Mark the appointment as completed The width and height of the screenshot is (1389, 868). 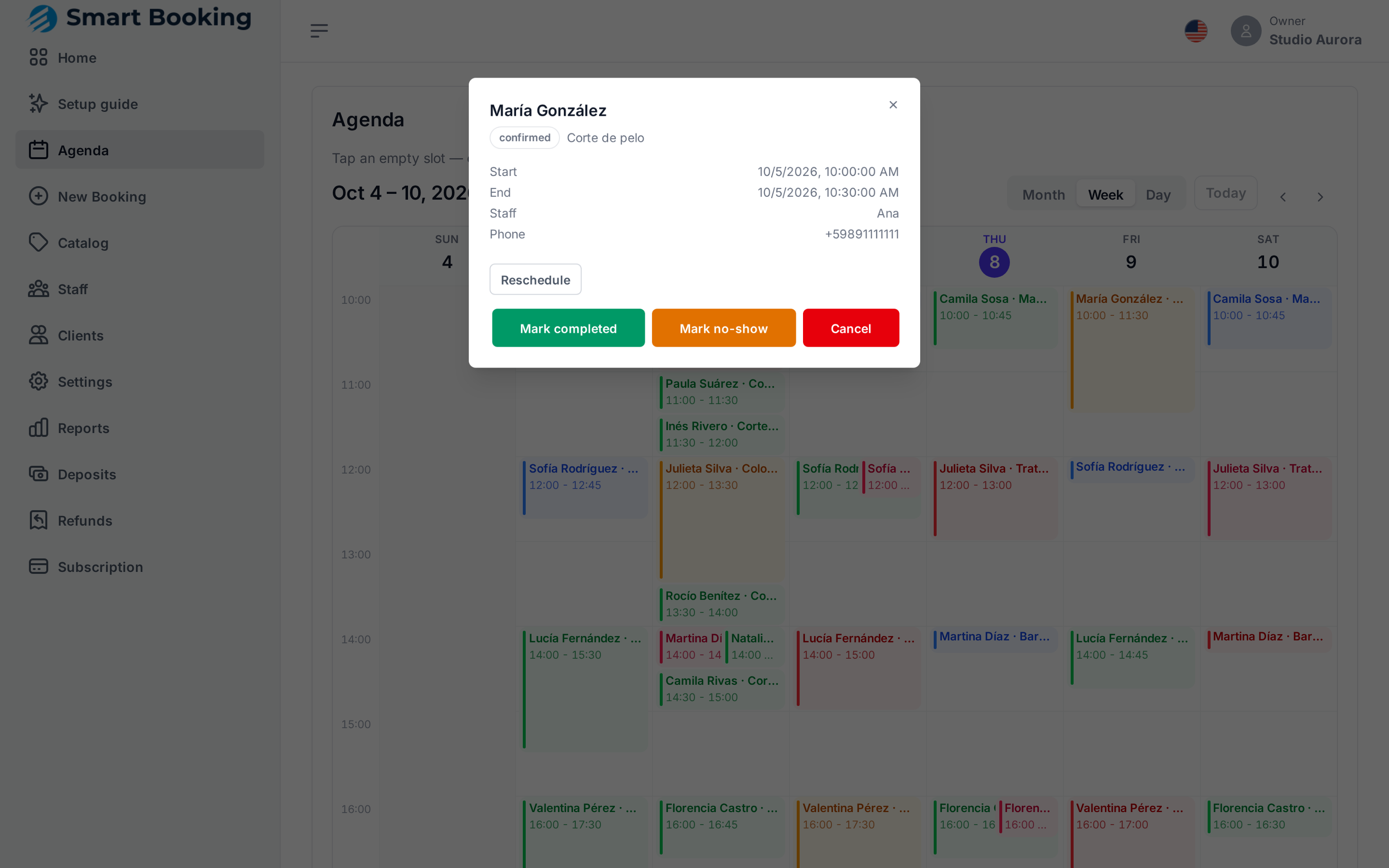pos(568,328)
